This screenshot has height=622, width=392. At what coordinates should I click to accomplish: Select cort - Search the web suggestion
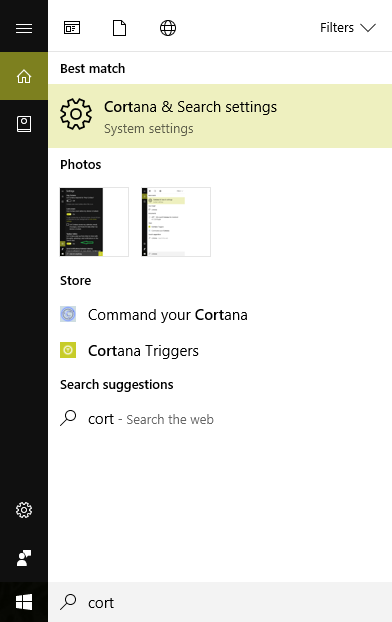point(220,419)
